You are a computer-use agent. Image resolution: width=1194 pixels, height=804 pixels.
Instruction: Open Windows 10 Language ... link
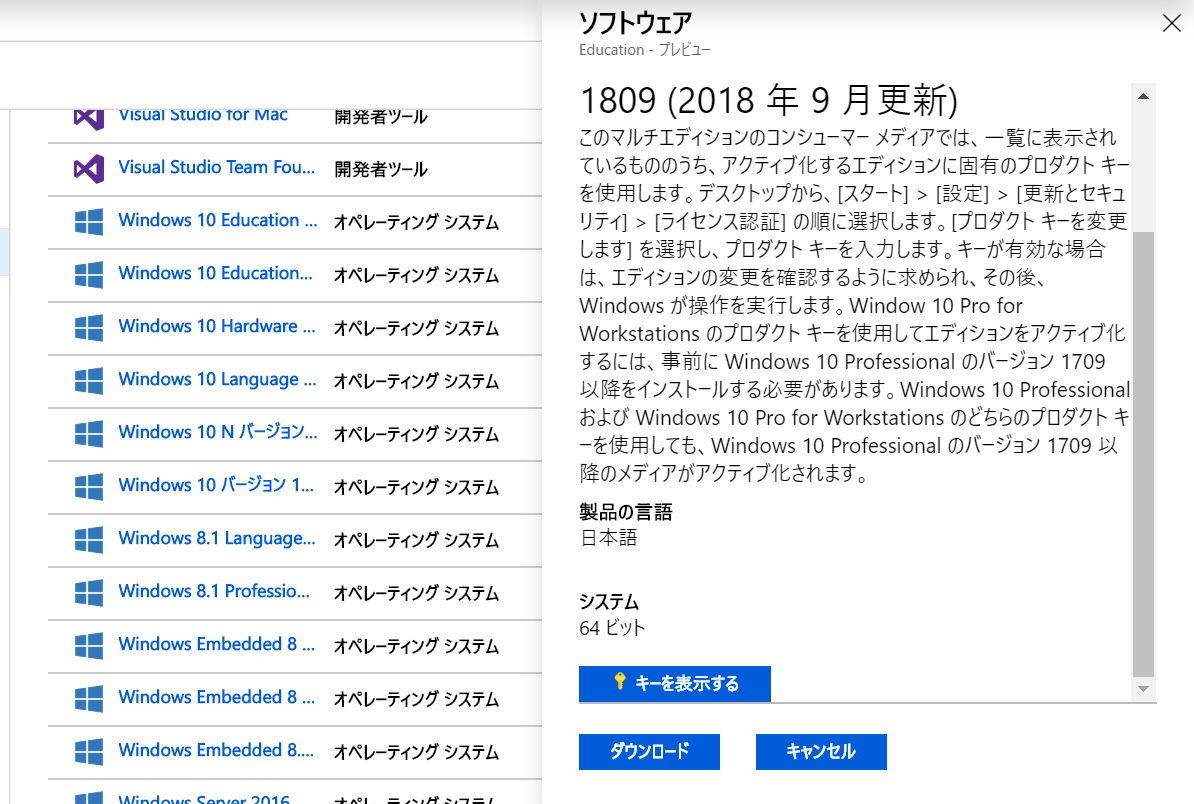click(217, 380)
